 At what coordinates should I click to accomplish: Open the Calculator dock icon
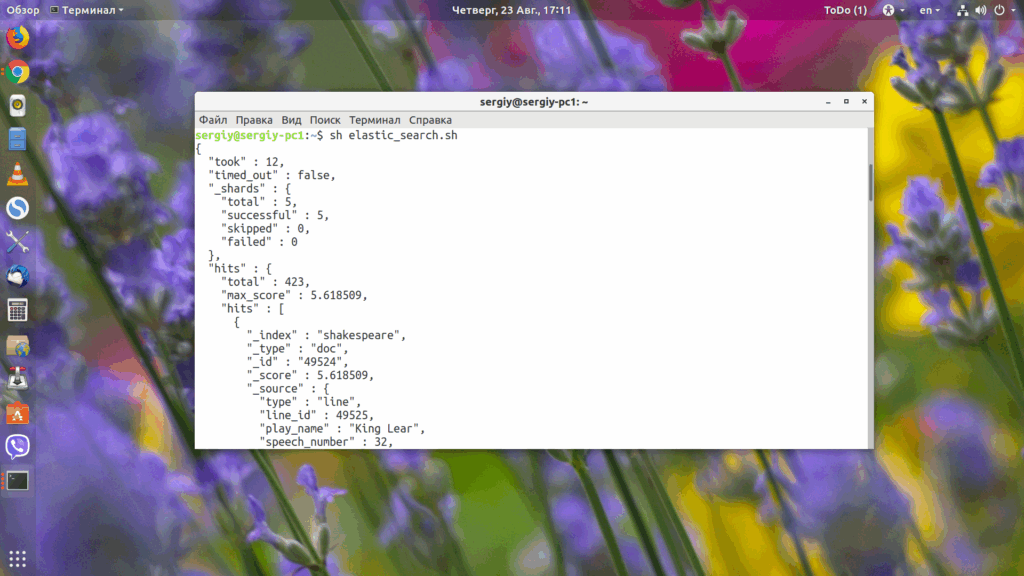18,310
